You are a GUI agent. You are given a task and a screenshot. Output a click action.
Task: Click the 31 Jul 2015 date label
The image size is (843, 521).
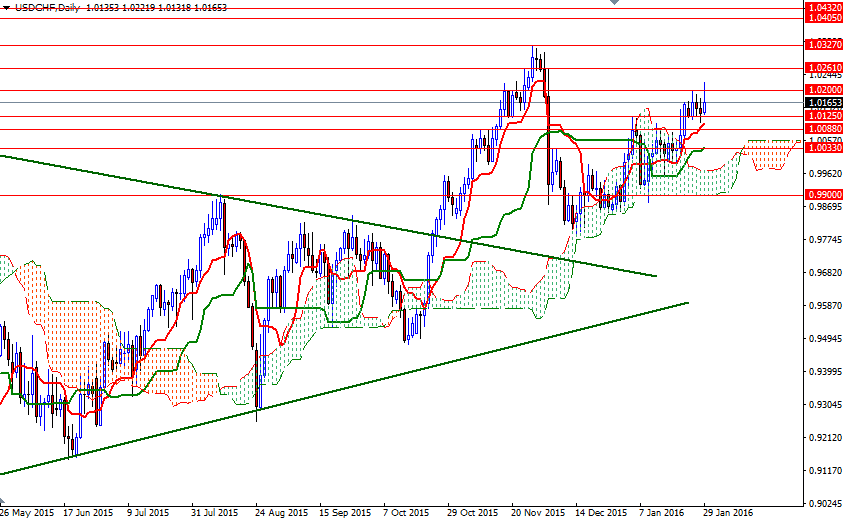(x=215, y=512)
